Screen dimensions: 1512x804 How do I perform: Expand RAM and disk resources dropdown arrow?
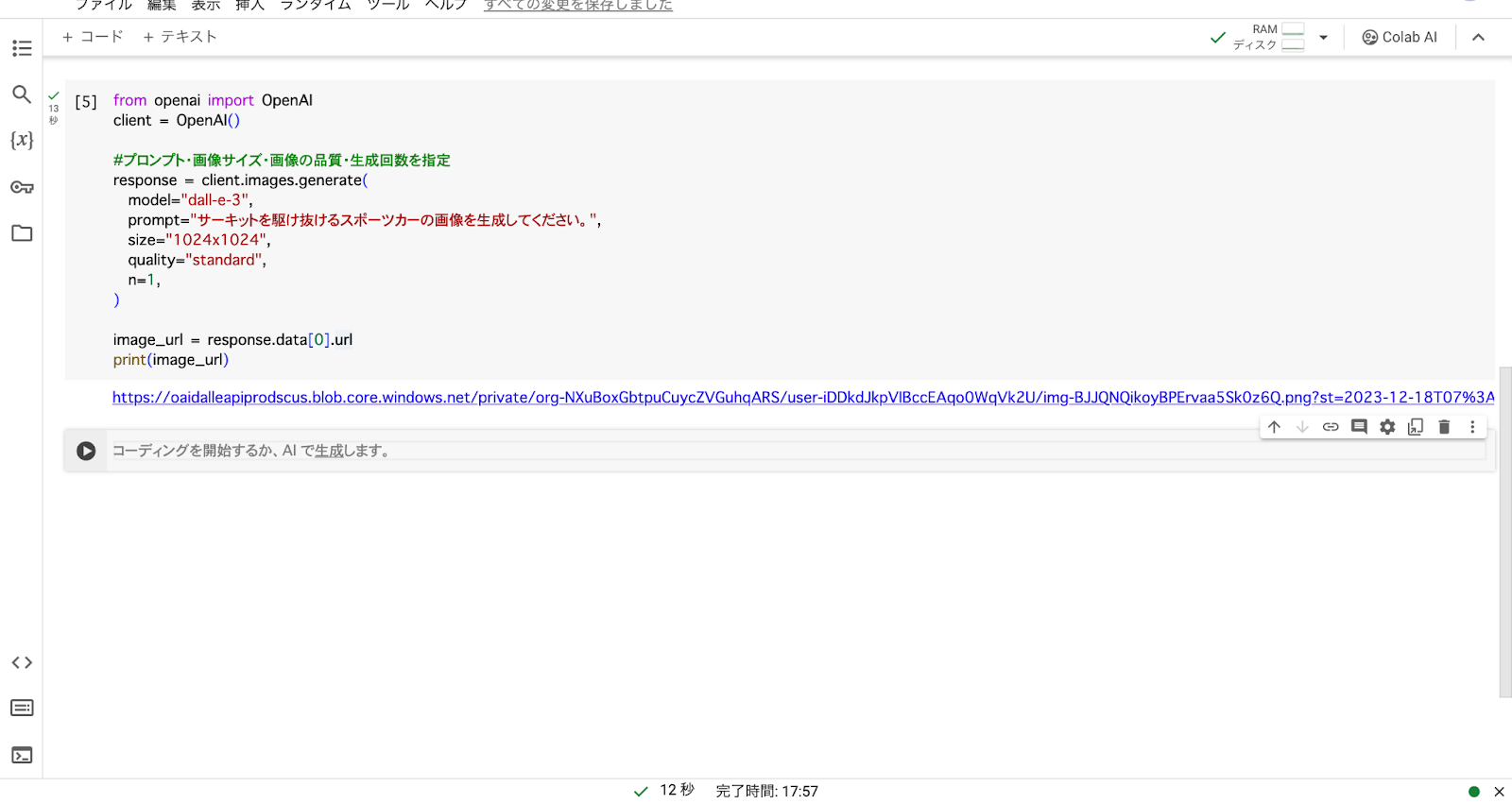pyautogui.click(x=1323, y=38)
